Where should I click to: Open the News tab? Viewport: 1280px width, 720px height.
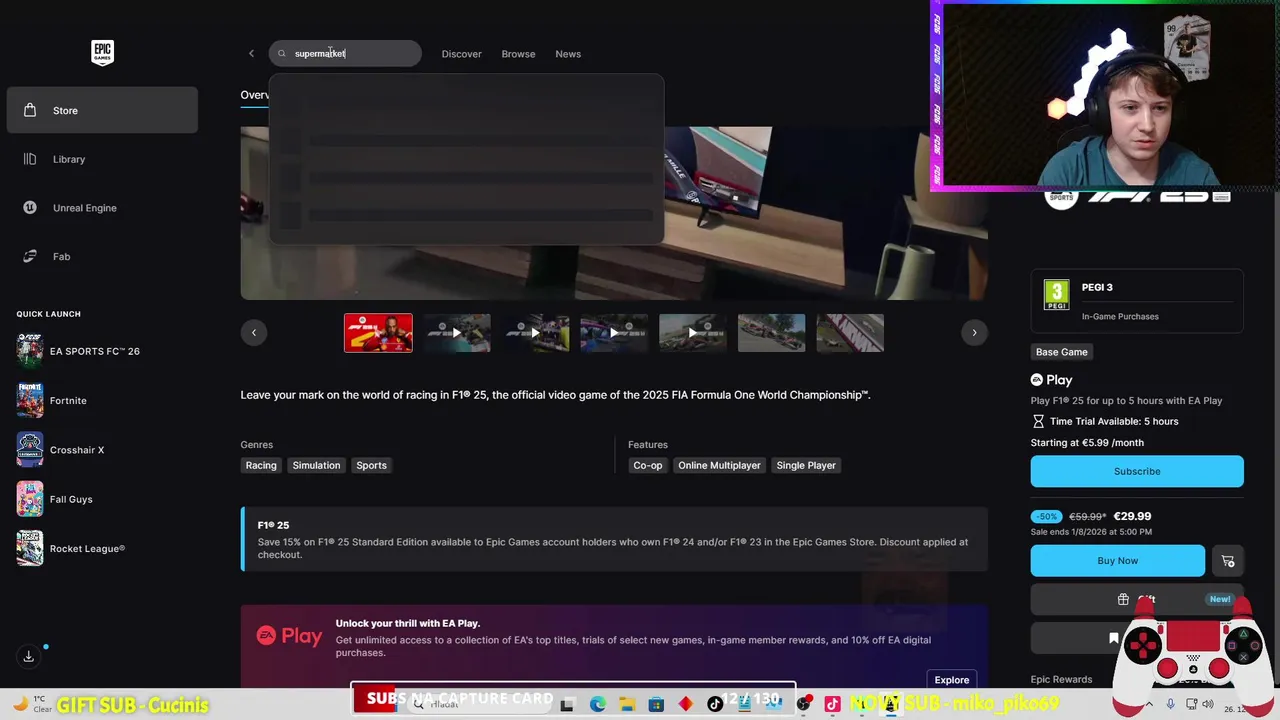(568, 54)
